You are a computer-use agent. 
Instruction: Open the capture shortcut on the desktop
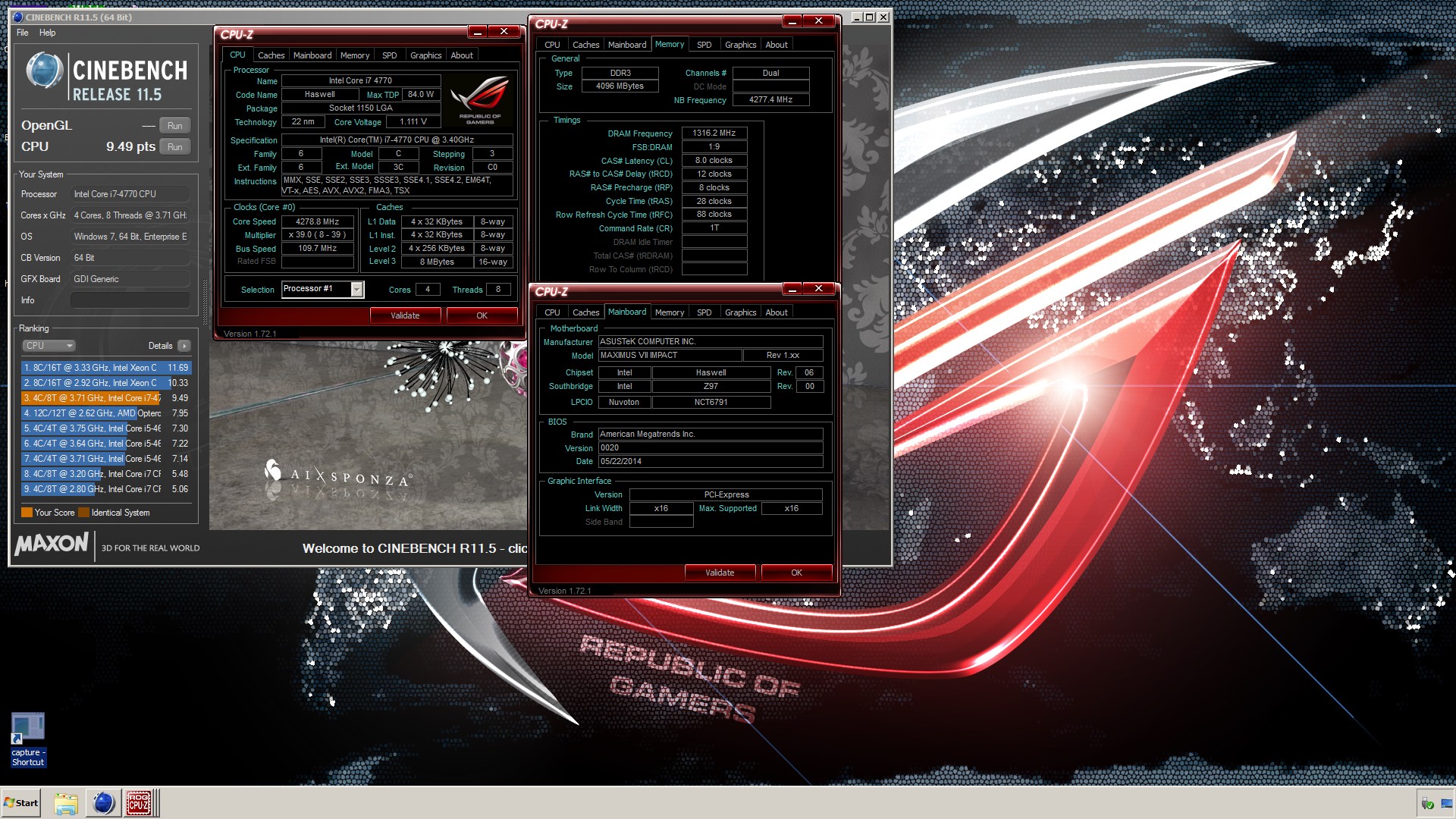tap(28, 739)
